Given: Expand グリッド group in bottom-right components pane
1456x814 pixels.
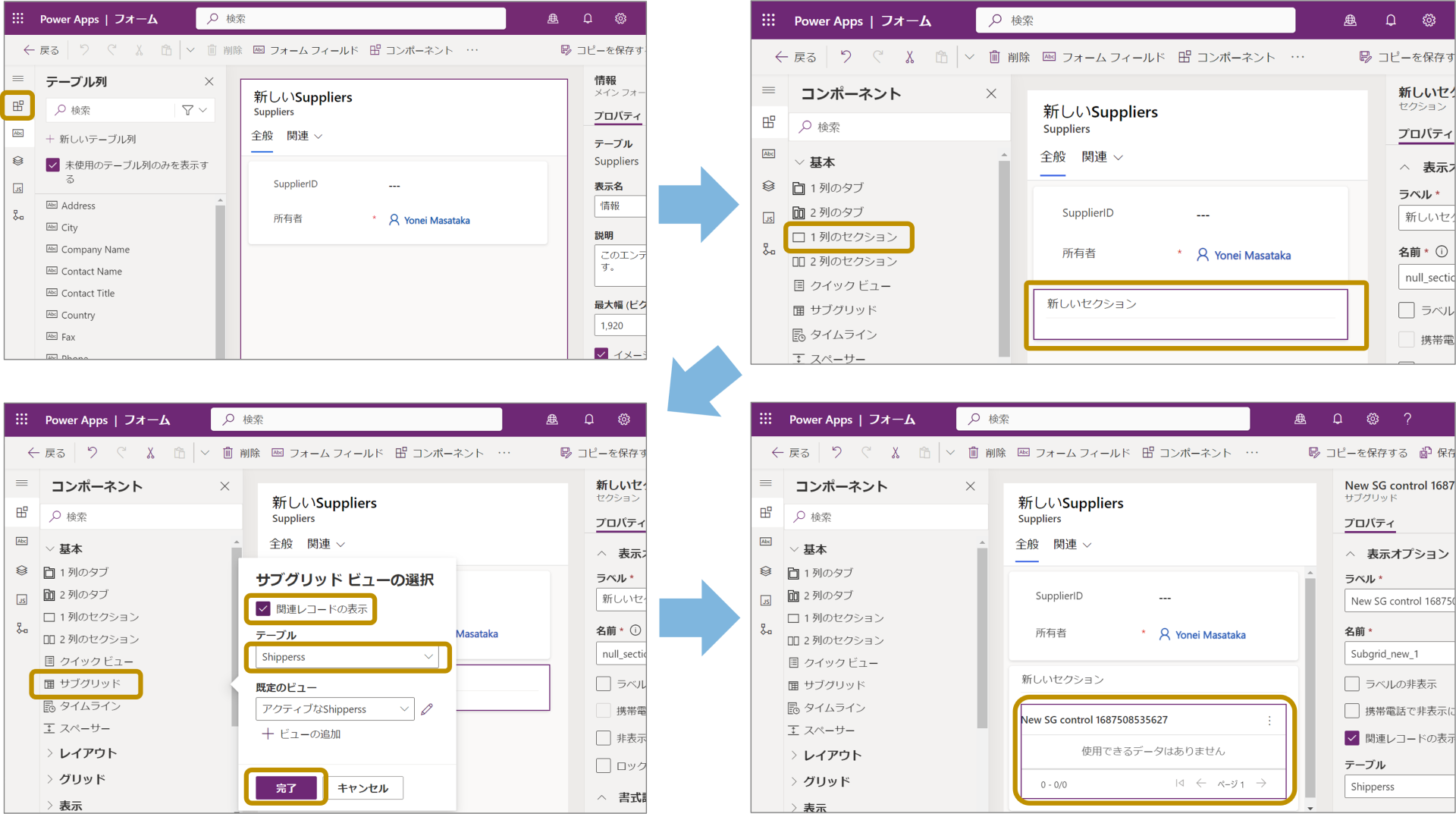Looking at the screenshot, I should pos(794,781).
